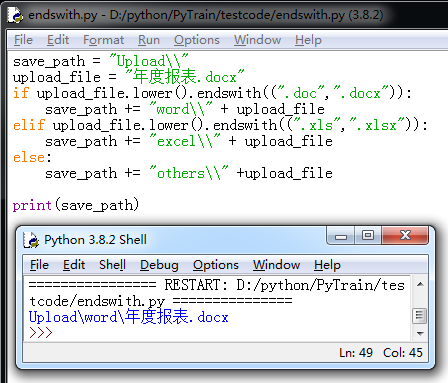Viewport: 448px width, 383px height.
Task: Open the Help menu in editor window
Action: 308,40
